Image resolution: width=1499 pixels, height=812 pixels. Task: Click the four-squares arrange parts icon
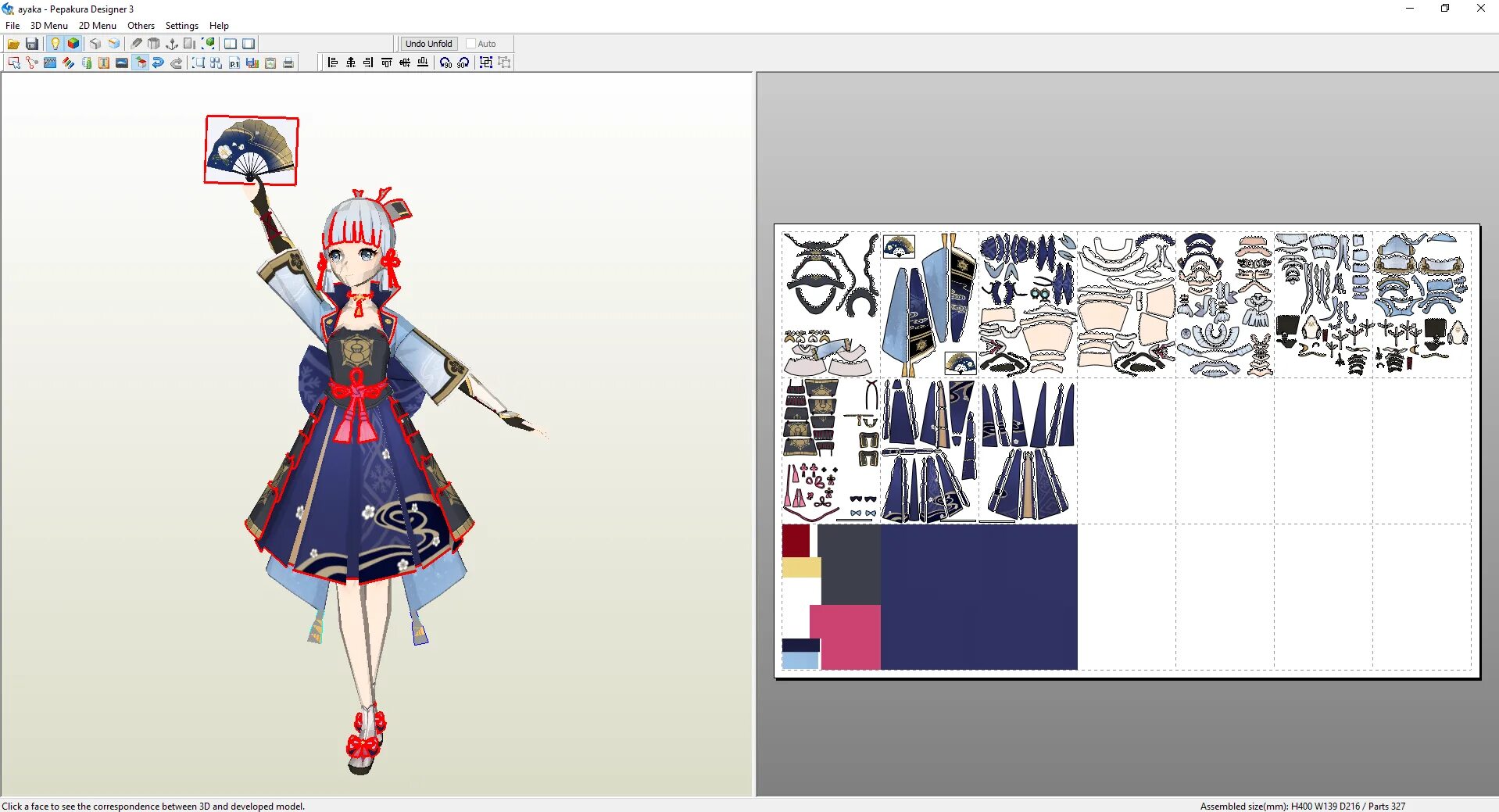[x=216, y=63]
